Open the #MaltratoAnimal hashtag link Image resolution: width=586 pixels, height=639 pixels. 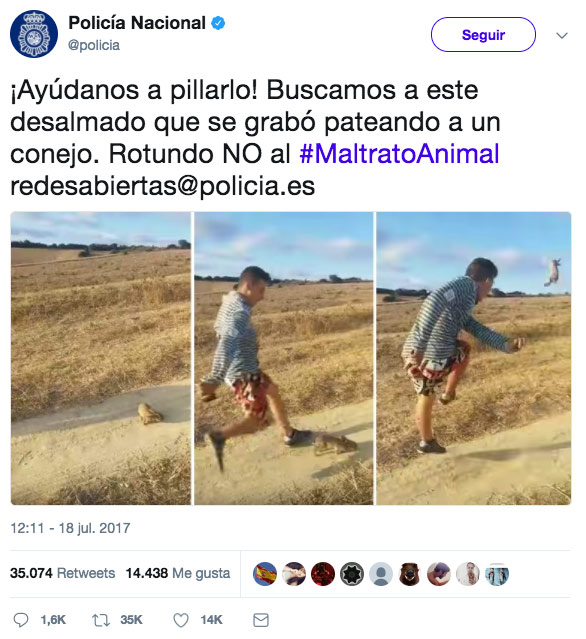(399, 154)
